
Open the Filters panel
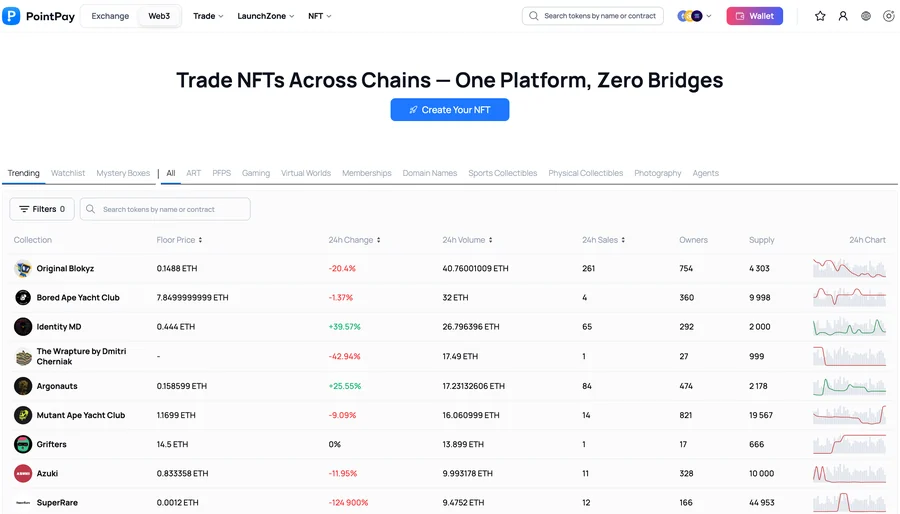tap(42, 209)
